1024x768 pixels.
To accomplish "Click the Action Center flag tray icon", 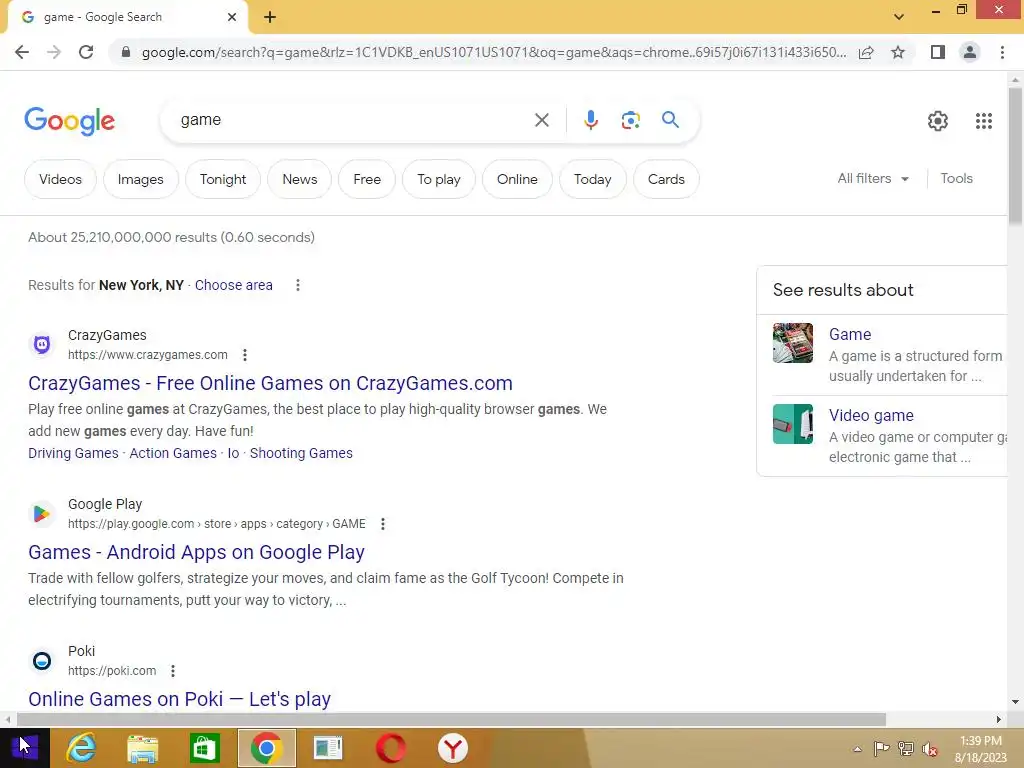I will [x=881, y=749].
